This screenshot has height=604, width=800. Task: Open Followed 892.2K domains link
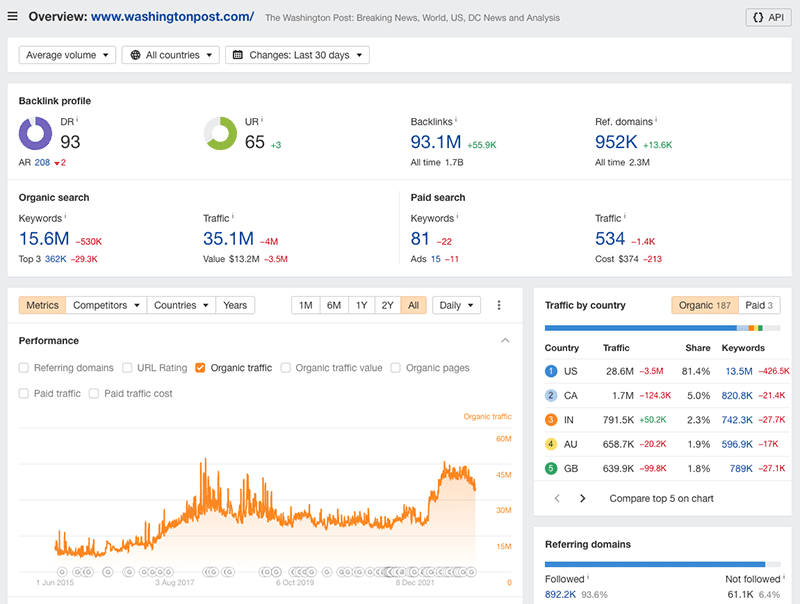[560, 595]
